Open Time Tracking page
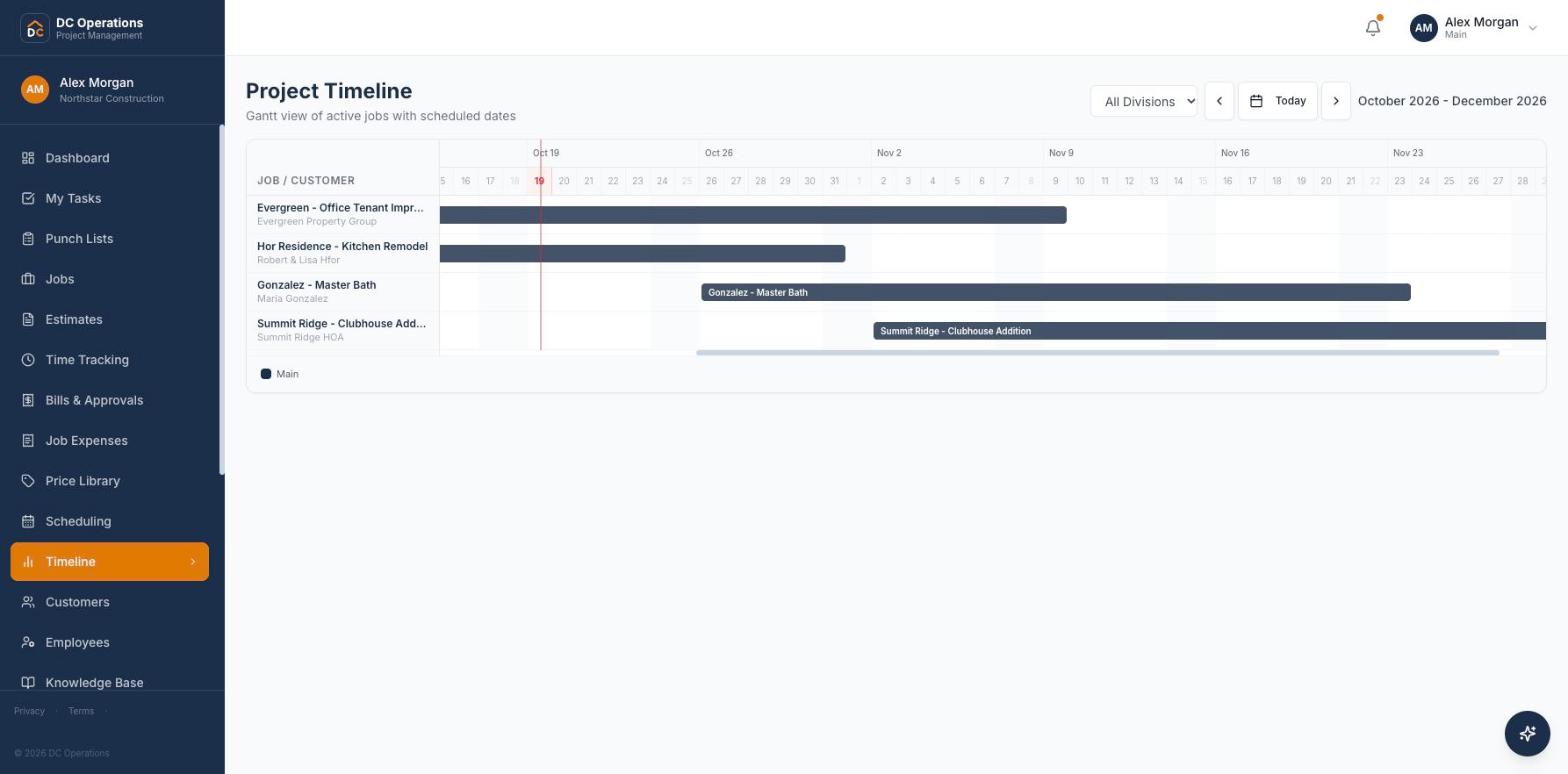The height and width of the screenshot is (774, 1568). click(110, 360)
